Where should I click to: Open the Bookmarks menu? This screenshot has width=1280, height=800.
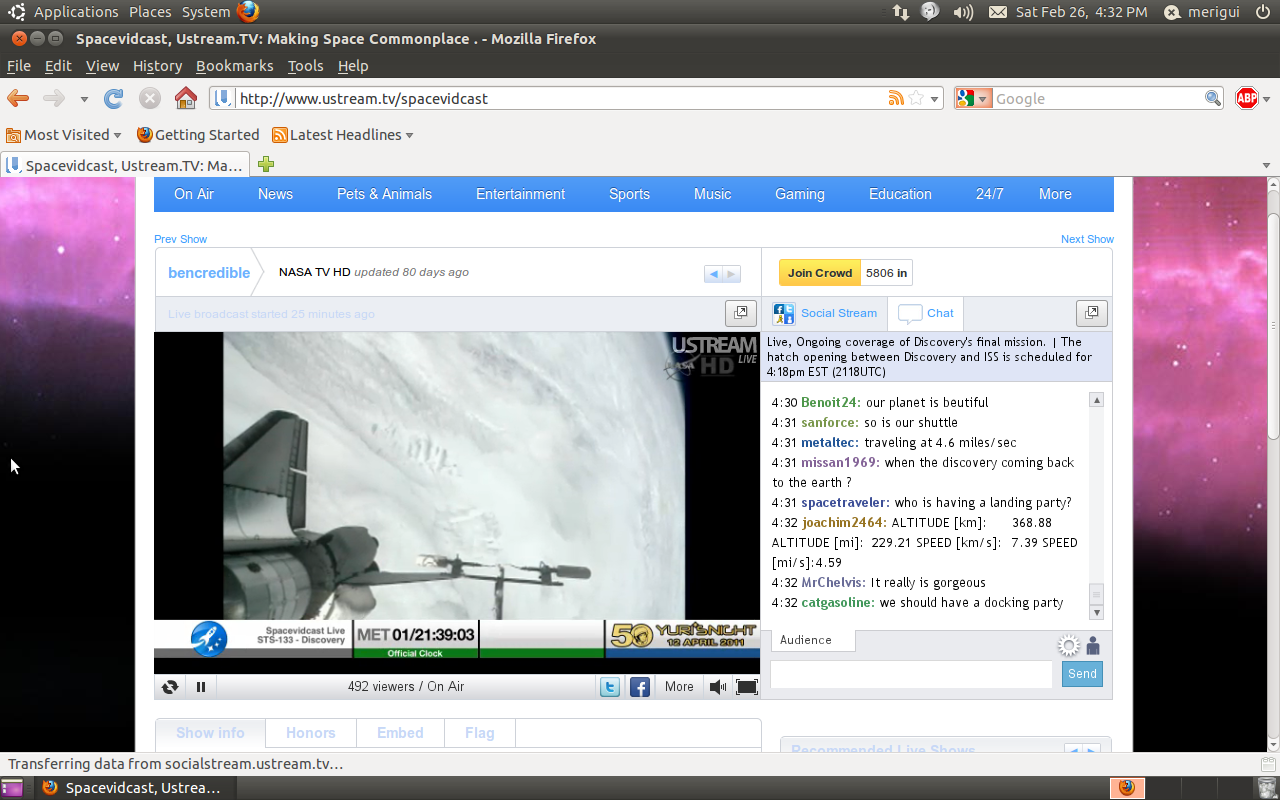point(234,66)
